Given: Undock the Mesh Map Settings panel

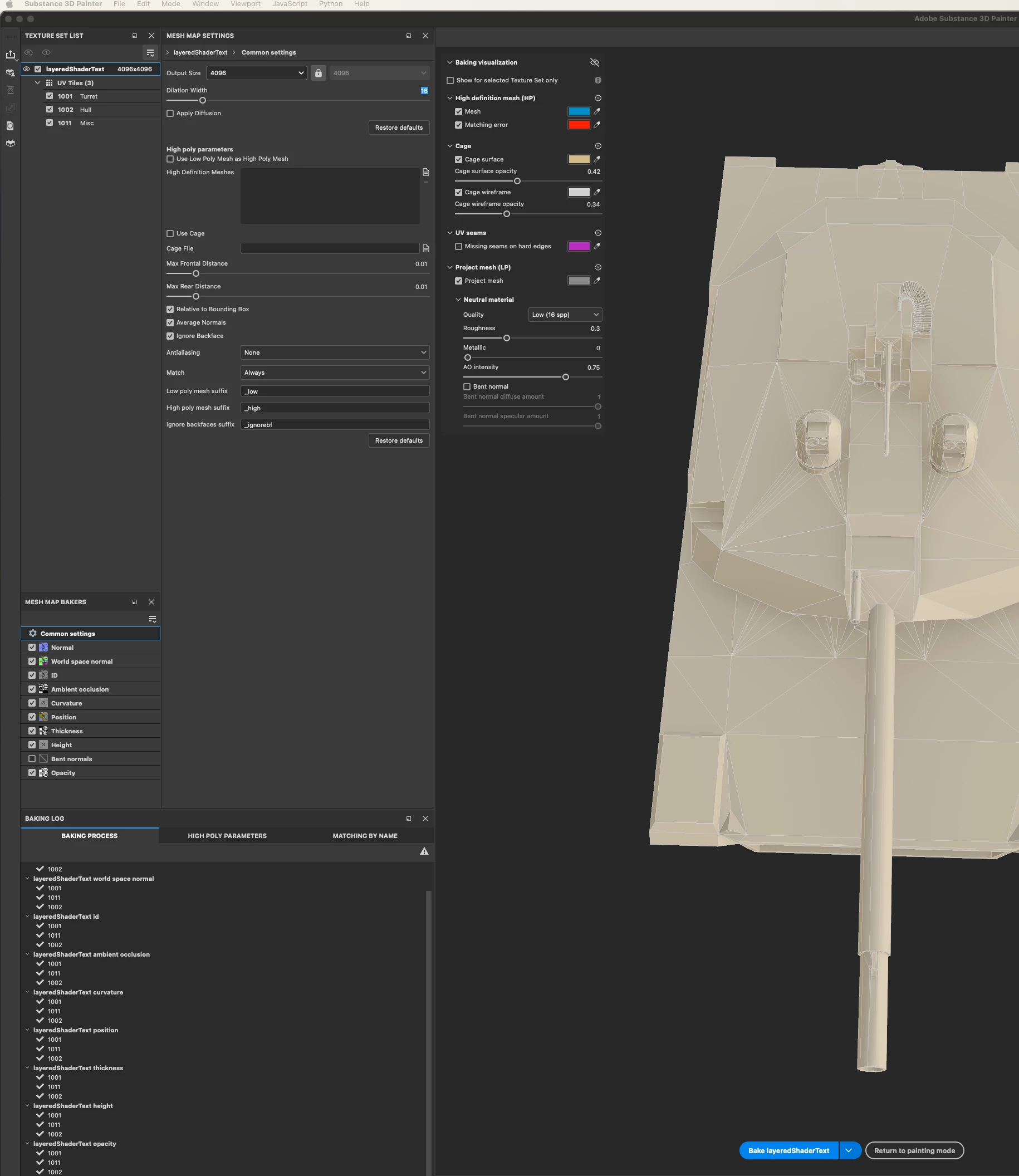Looking at the screenshot, I should (408, 36).
